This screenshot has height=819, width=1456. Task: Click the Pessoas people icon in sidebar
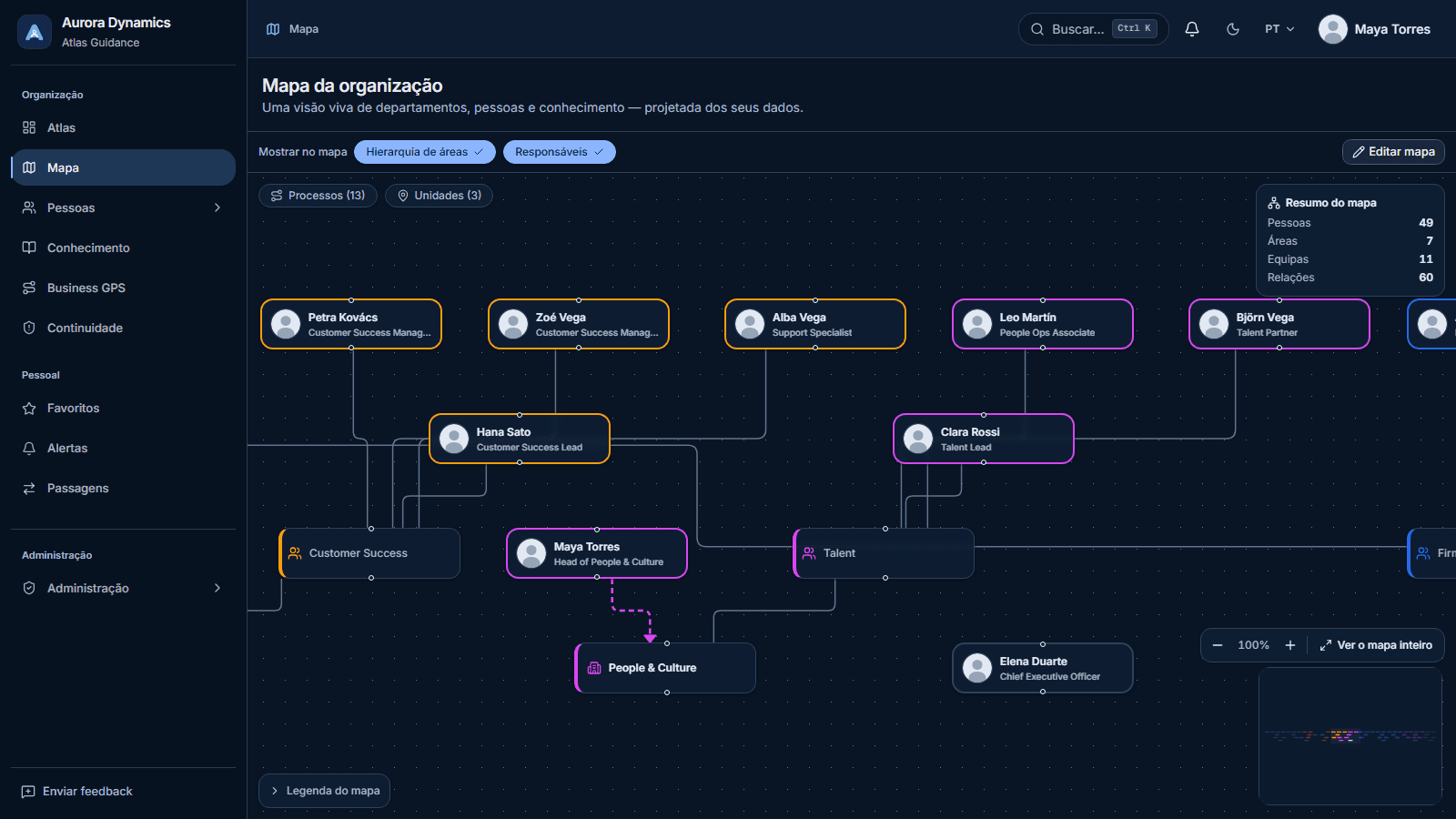coord(29,207)
